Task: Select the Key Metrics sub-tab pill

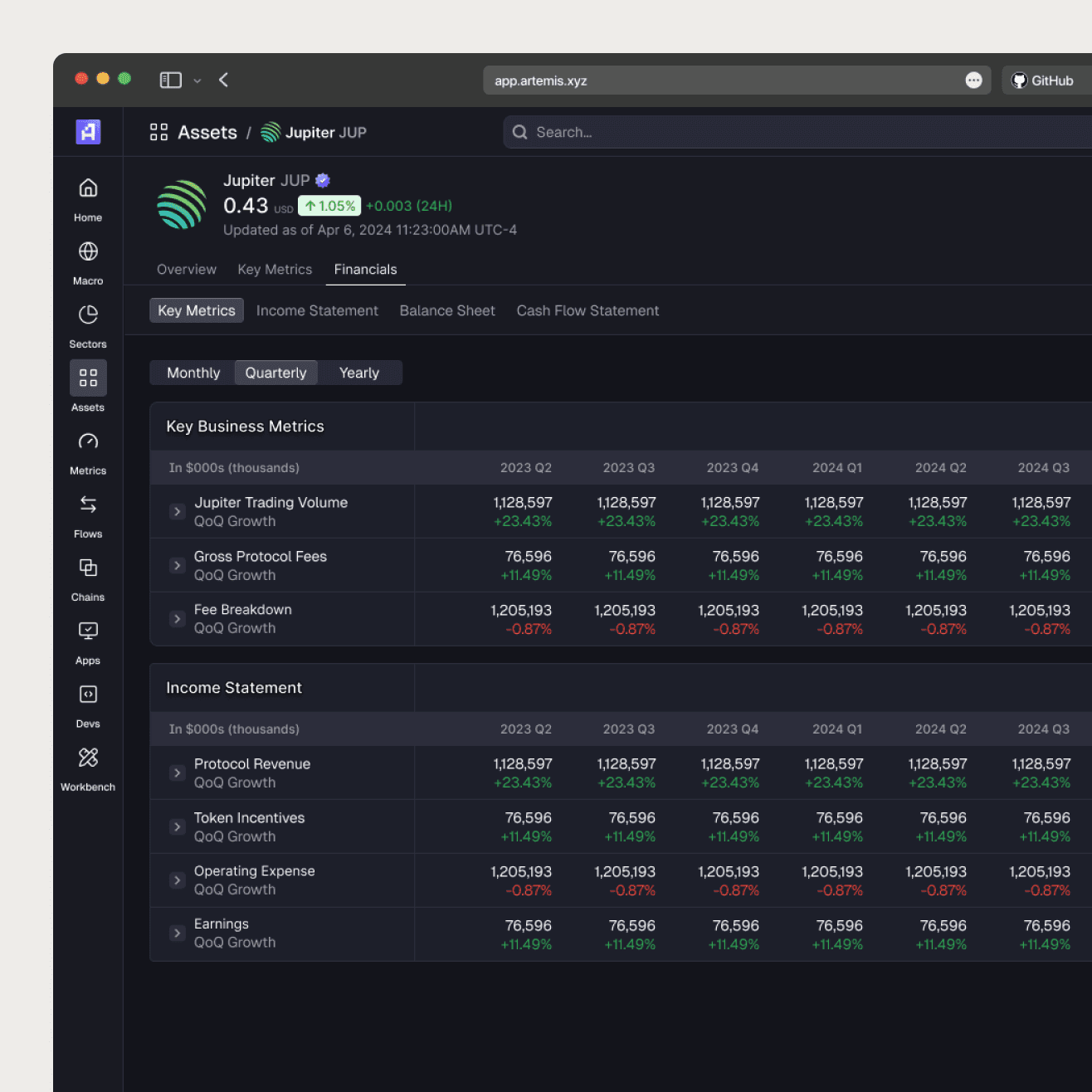Action: coord(197,310)
